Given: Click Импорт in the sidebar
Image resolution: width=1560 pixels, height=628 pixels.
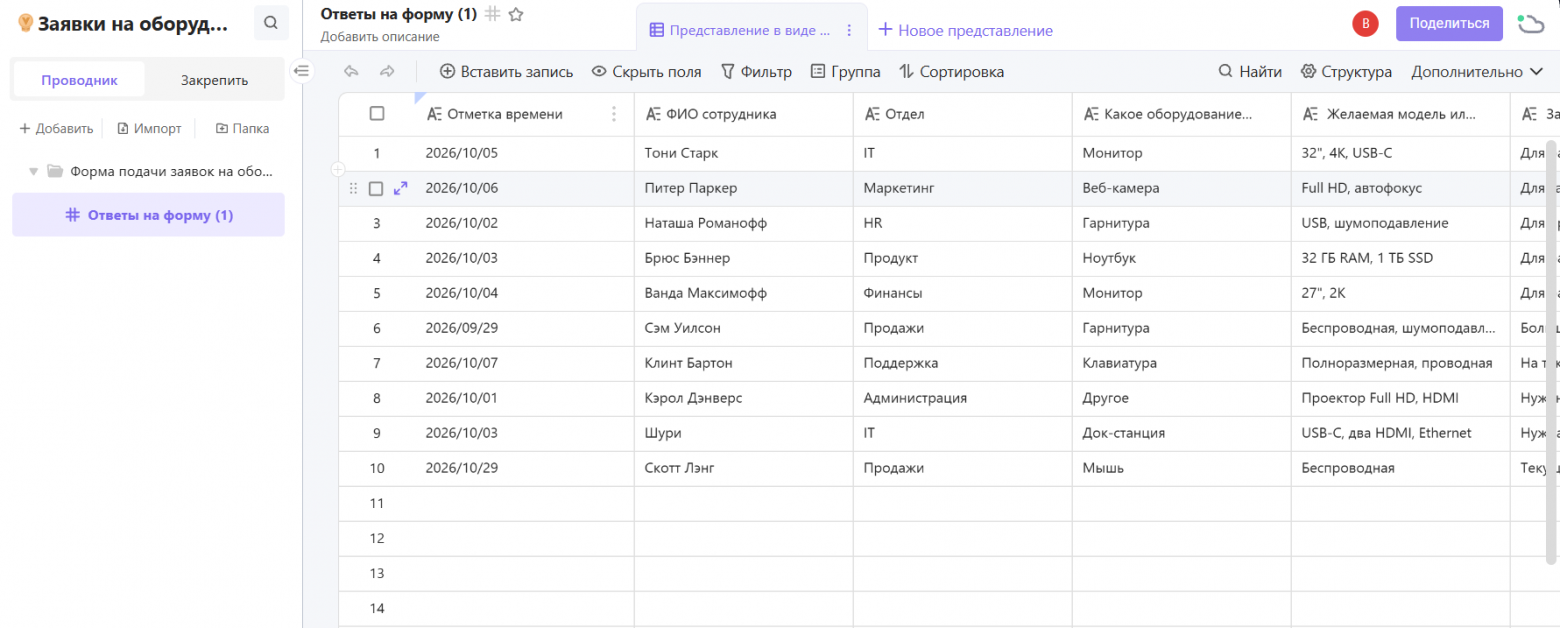Looking at the screenshot, I should (x=149, y=128).
